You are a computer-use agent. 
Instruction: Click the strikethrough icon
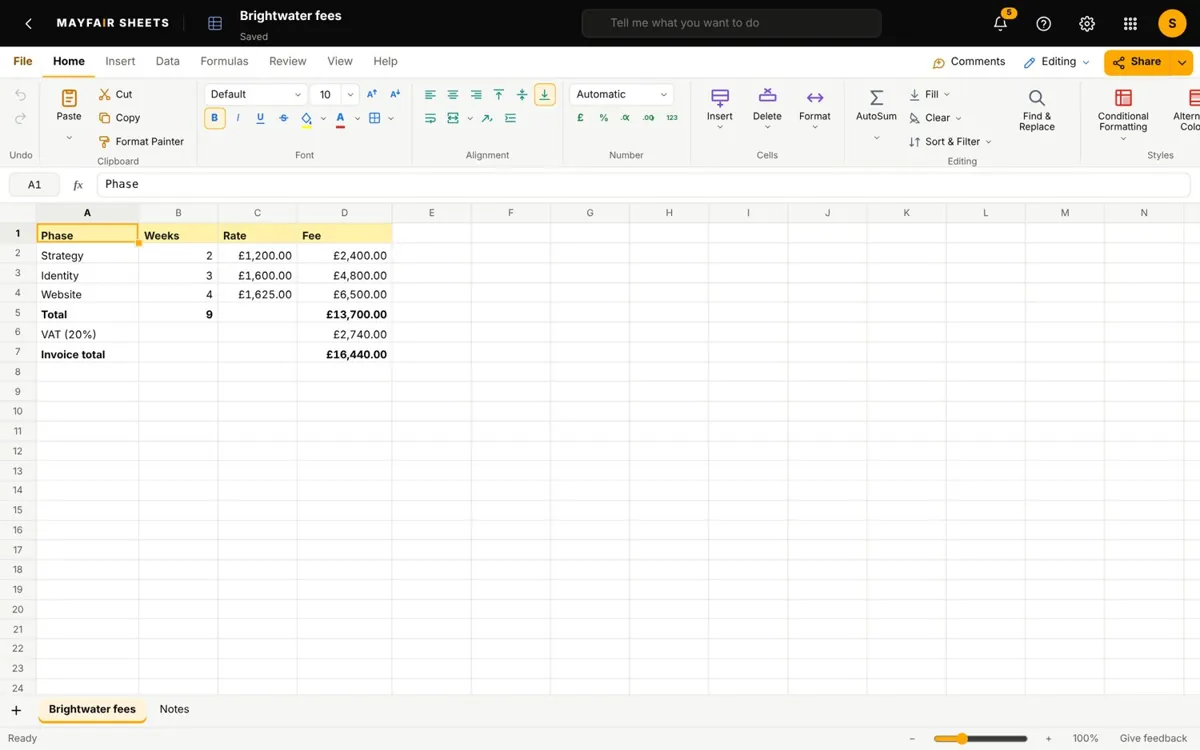coord(283,118)
